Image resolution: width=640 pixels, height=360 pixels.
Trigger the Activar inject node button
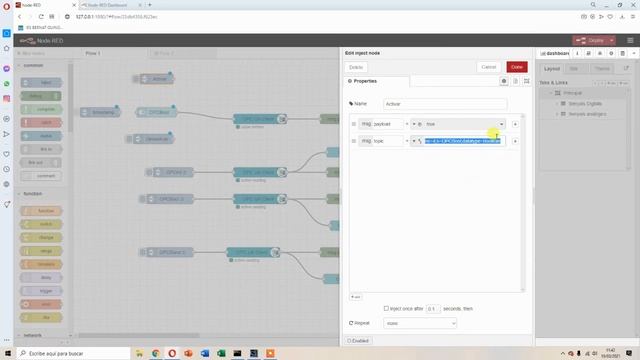136,79
